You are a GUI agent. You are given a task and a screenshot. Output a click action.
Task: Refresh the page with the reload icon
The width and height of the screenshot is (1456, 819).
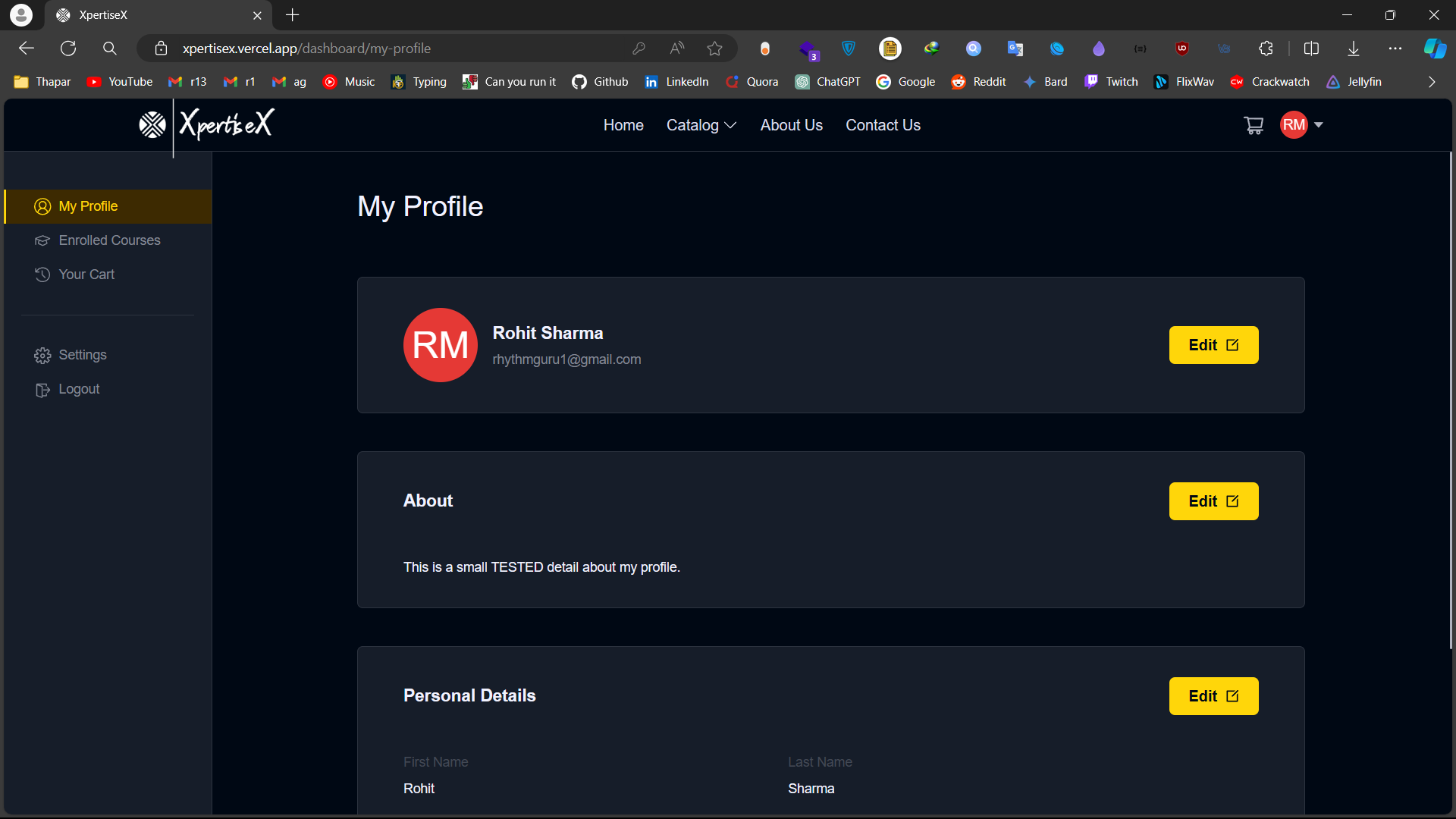click(x=68, y=49)
